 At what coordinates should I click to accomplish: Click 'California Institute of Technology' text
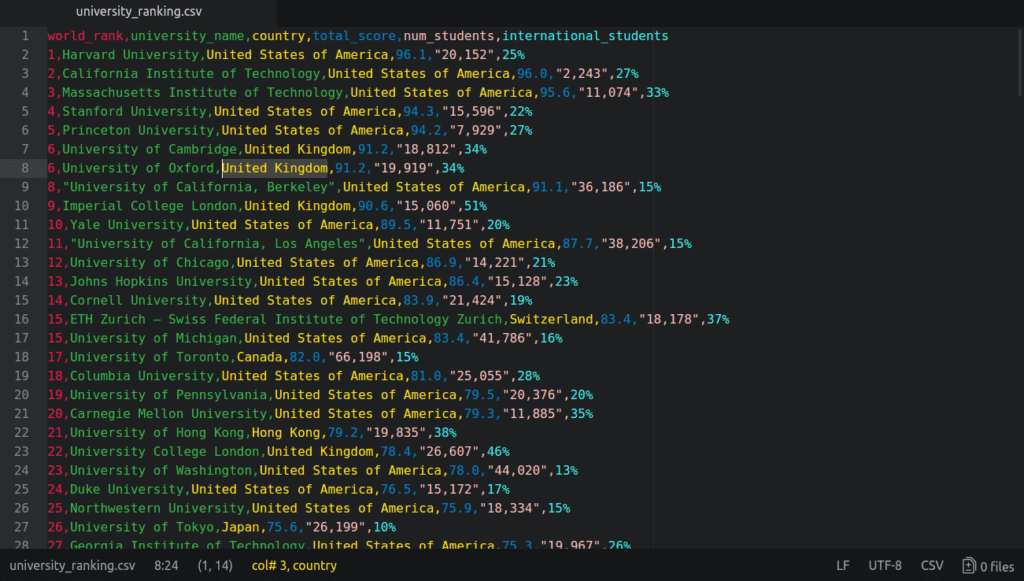tap(191, 74)
